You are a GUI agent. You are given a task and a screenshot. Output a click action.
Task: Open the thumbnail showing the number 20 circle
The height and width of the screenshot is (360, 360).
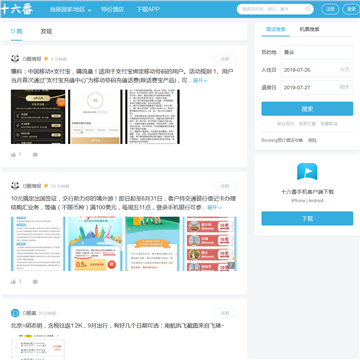click(95, 117)
